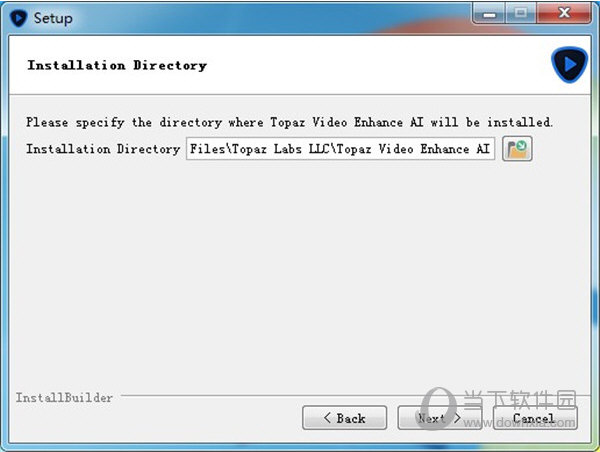Click the Setup window title bar icon
The image size is (600, 452).
point(18,18)
